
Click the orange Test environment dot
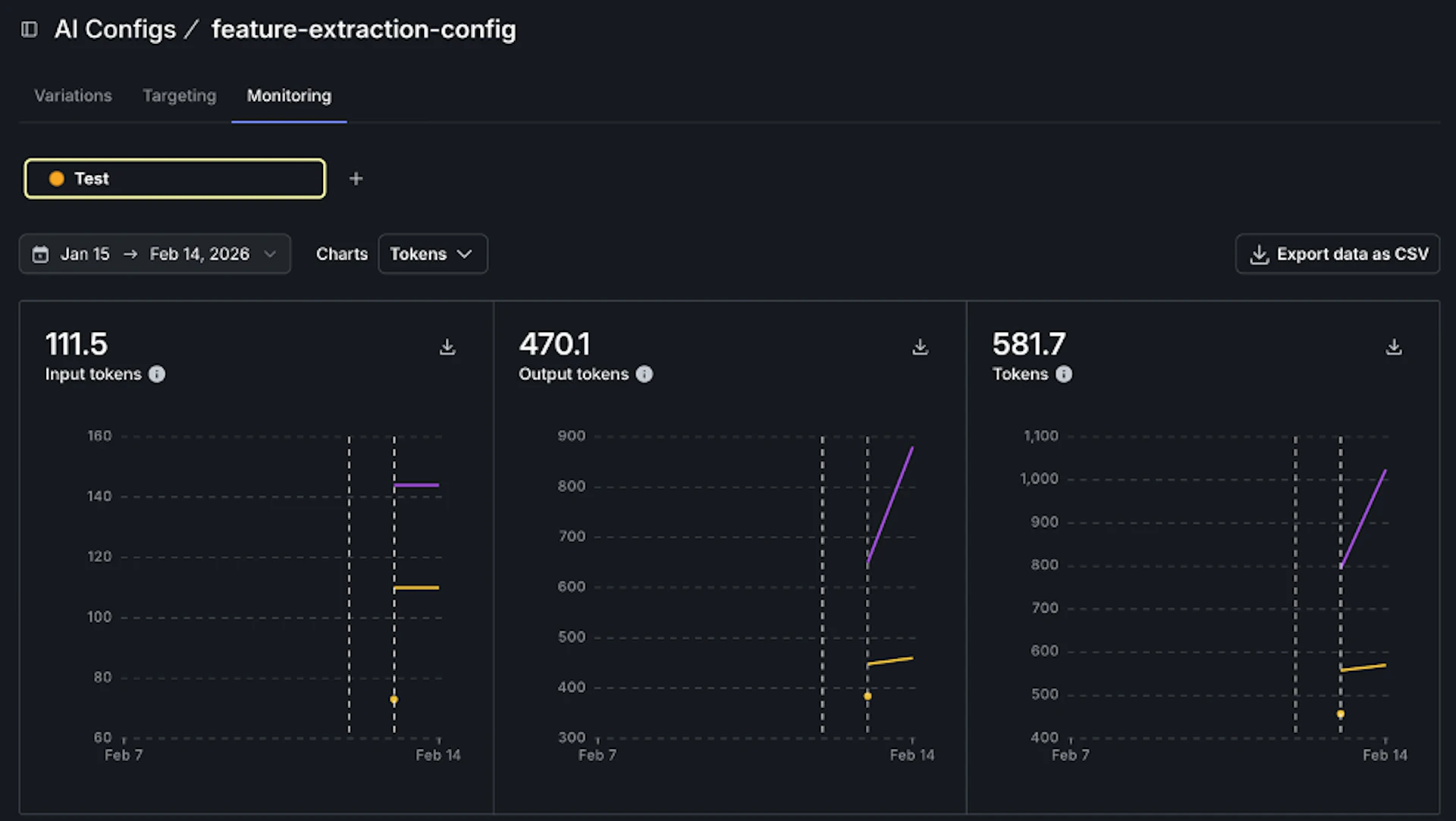click(56, 179)
